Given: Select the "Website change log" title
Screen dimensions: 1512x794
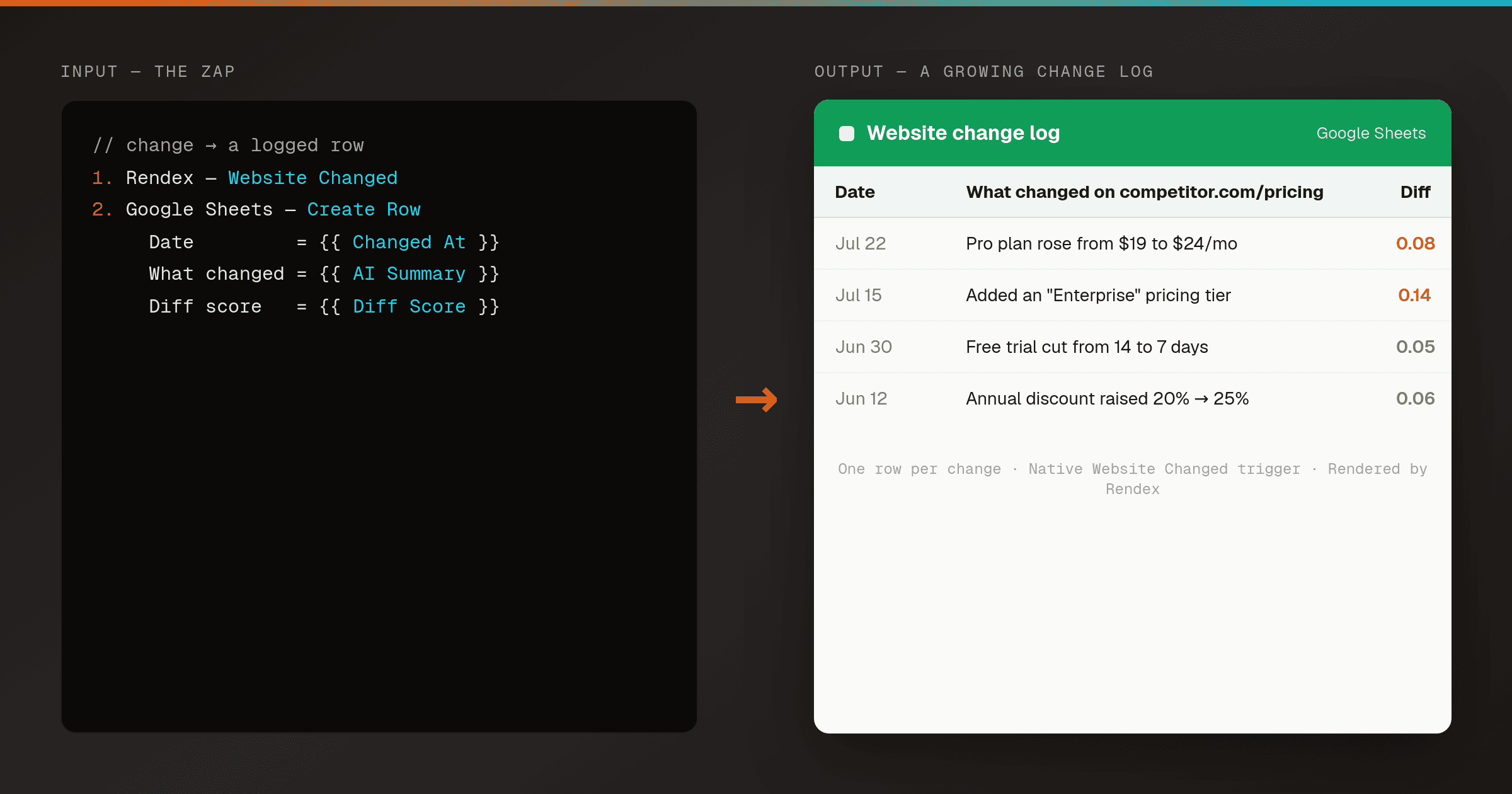Looking at the screenshot, I should 963,133.
